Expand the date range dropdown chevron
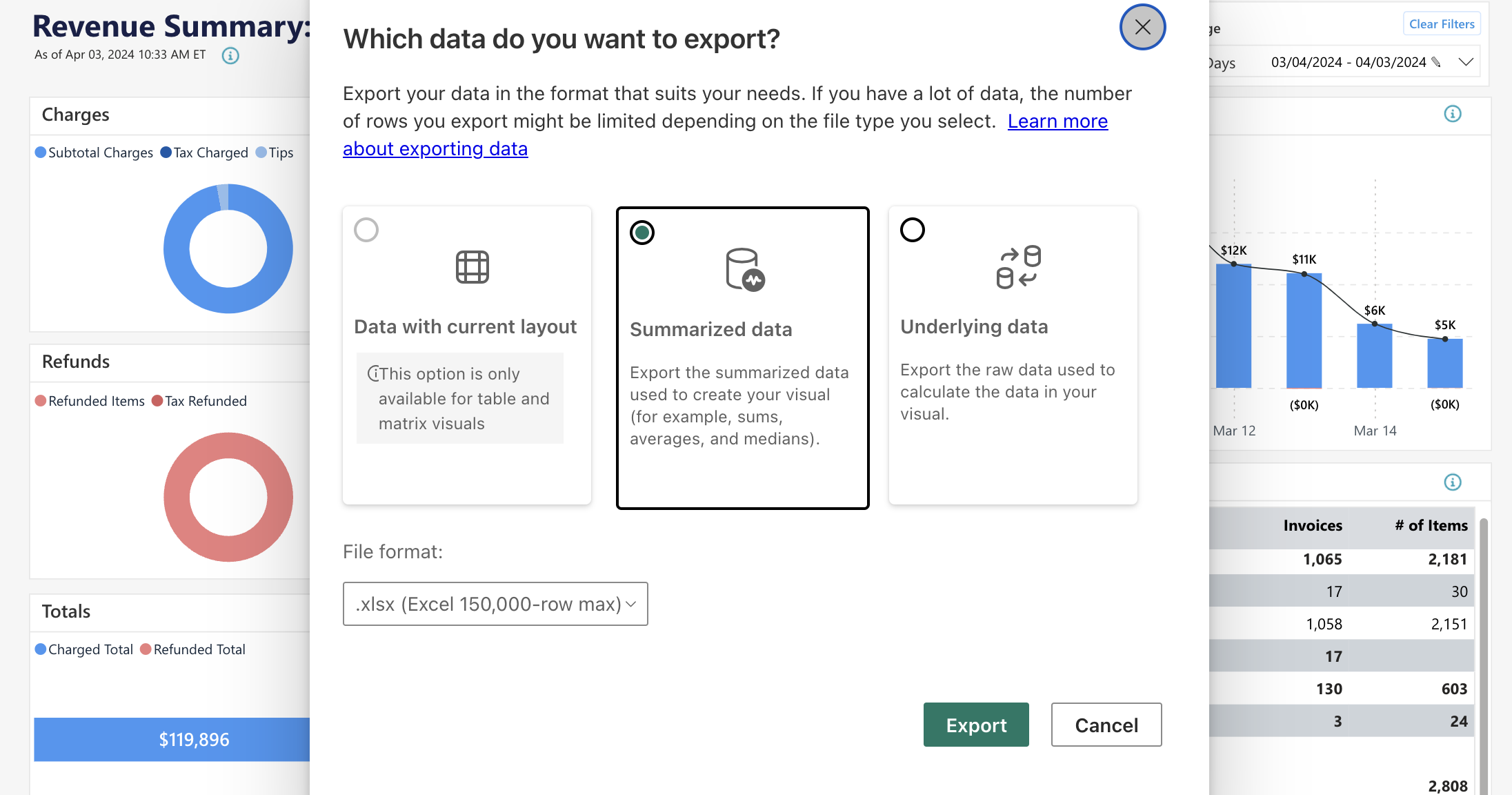The height and width of the screenshot is (795, 1512). point(1466,62)
